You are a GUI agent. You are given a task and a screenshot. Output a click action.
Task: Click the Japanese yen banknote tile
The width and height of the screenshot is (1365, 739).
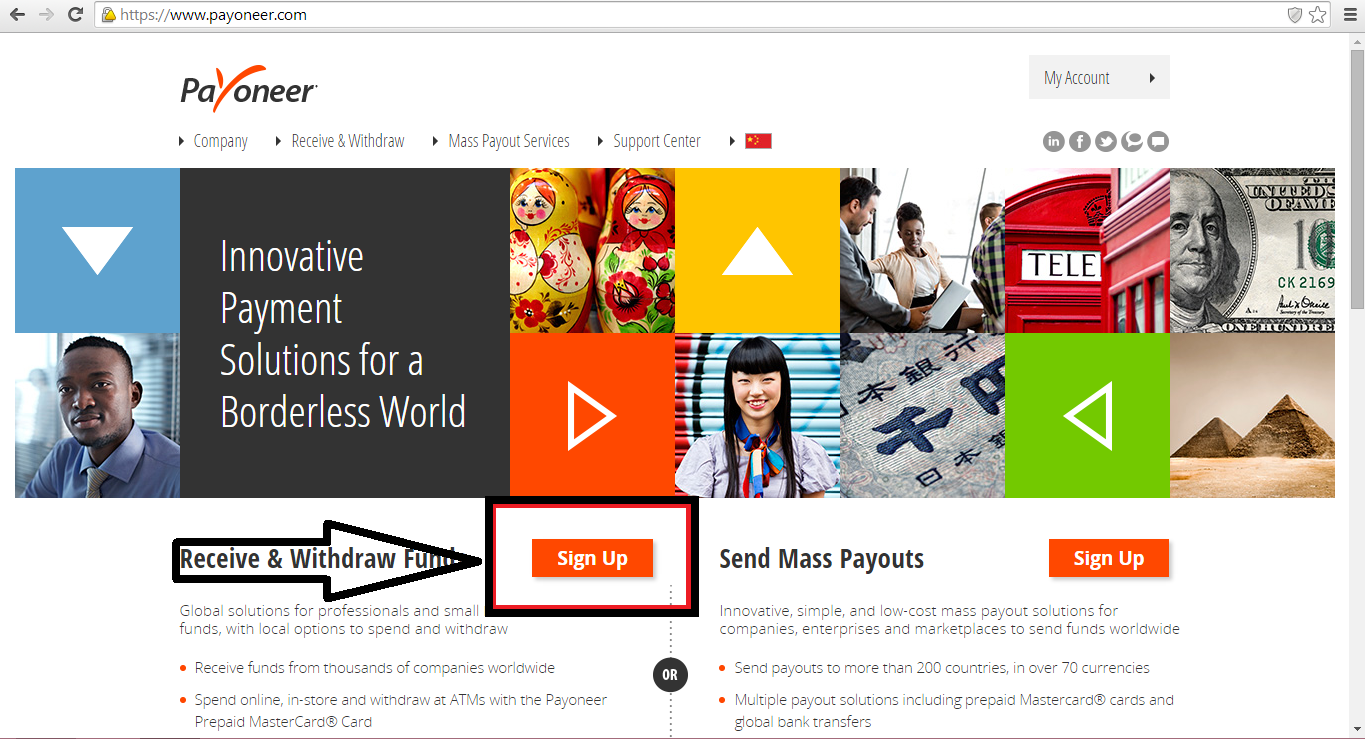pyautogui.click(x=922, y=415)
